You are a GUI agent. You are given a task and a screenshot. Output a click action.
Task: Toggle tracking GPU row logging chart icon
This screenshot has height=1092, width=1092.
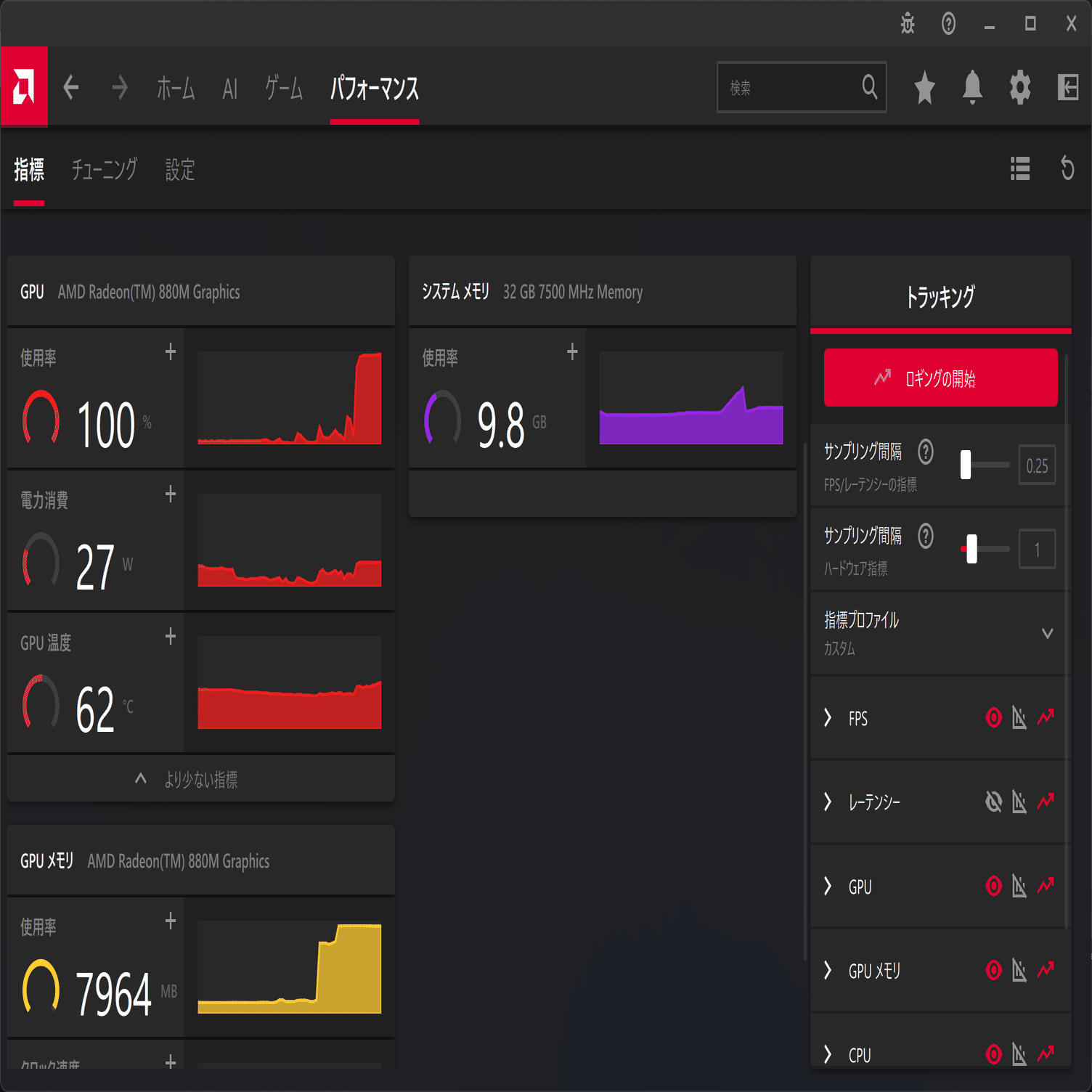pos(1046,886)
